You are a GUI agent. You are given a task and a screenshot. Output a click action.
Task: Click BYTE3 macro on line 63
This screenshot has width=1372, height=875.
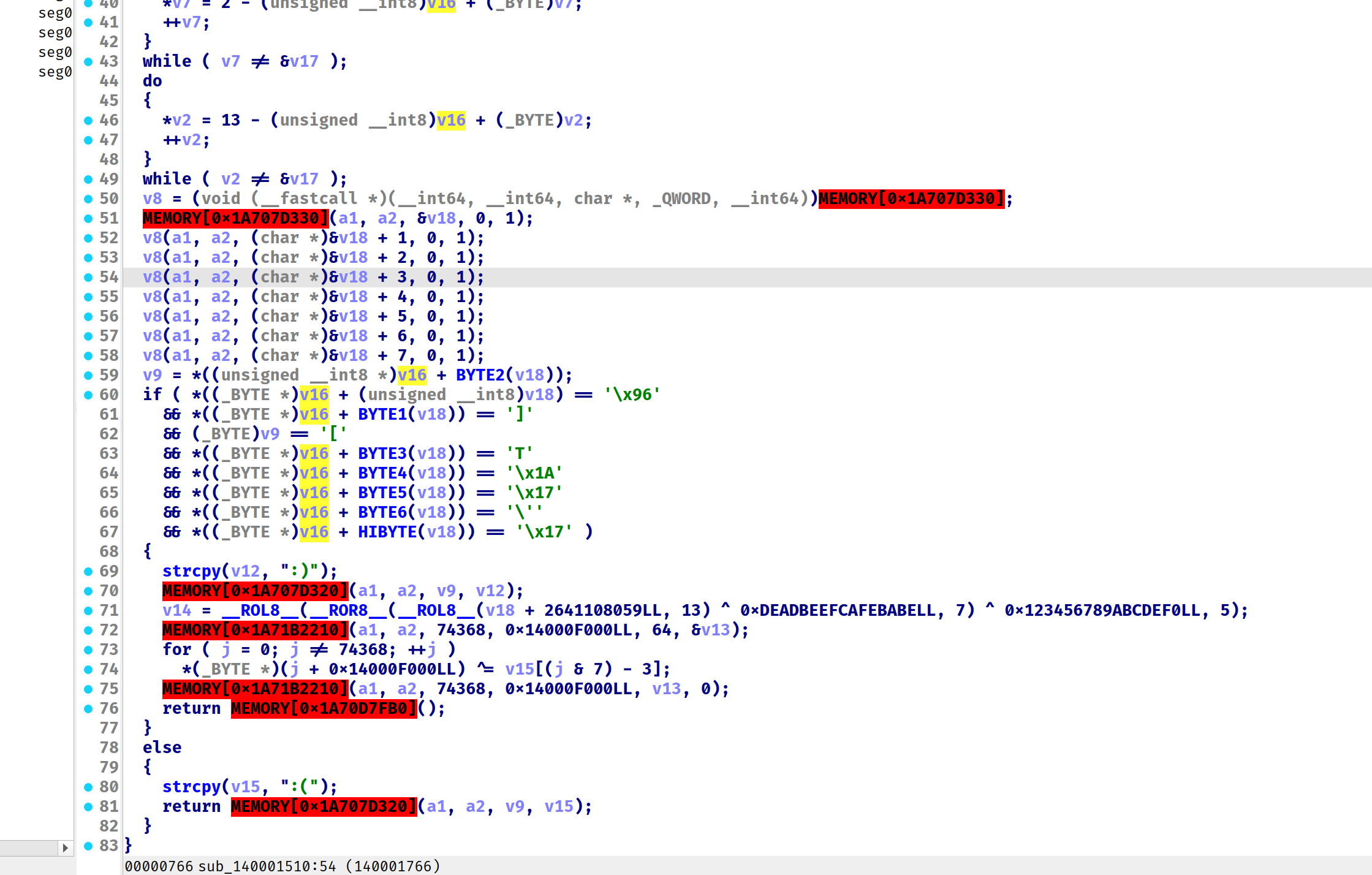click(382, 453)
